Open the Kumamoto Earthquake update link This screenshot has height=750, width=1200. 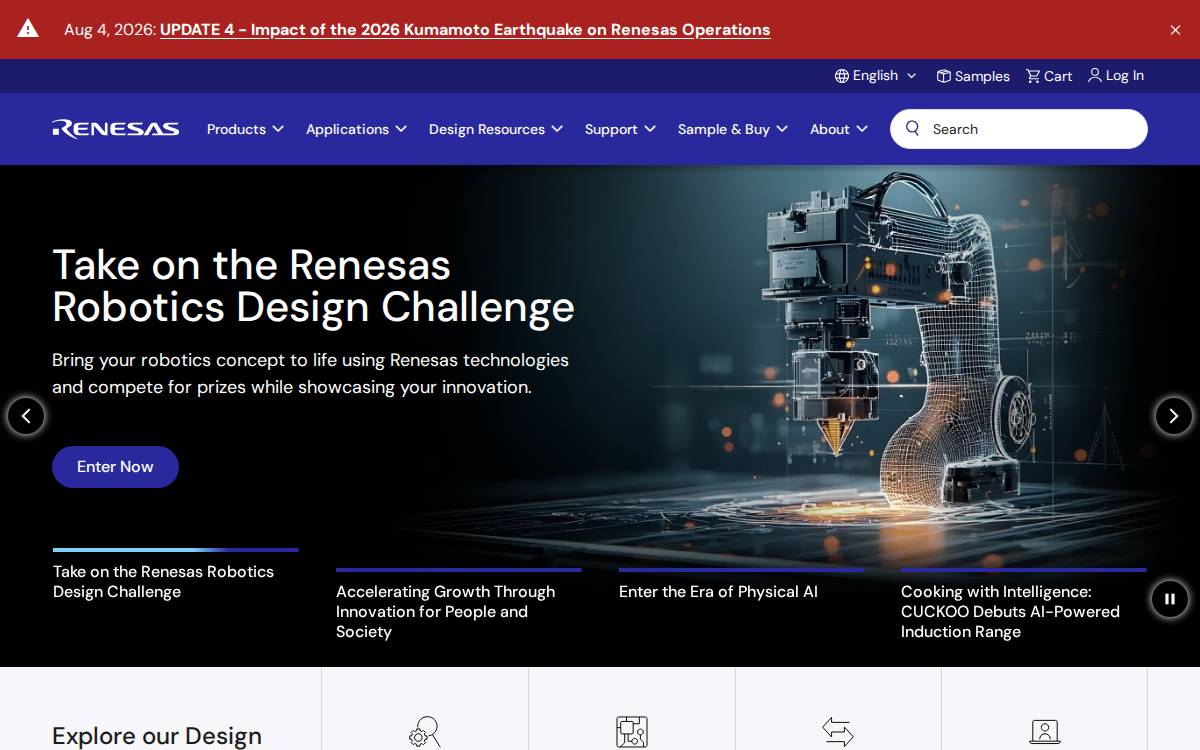point(465,30)
